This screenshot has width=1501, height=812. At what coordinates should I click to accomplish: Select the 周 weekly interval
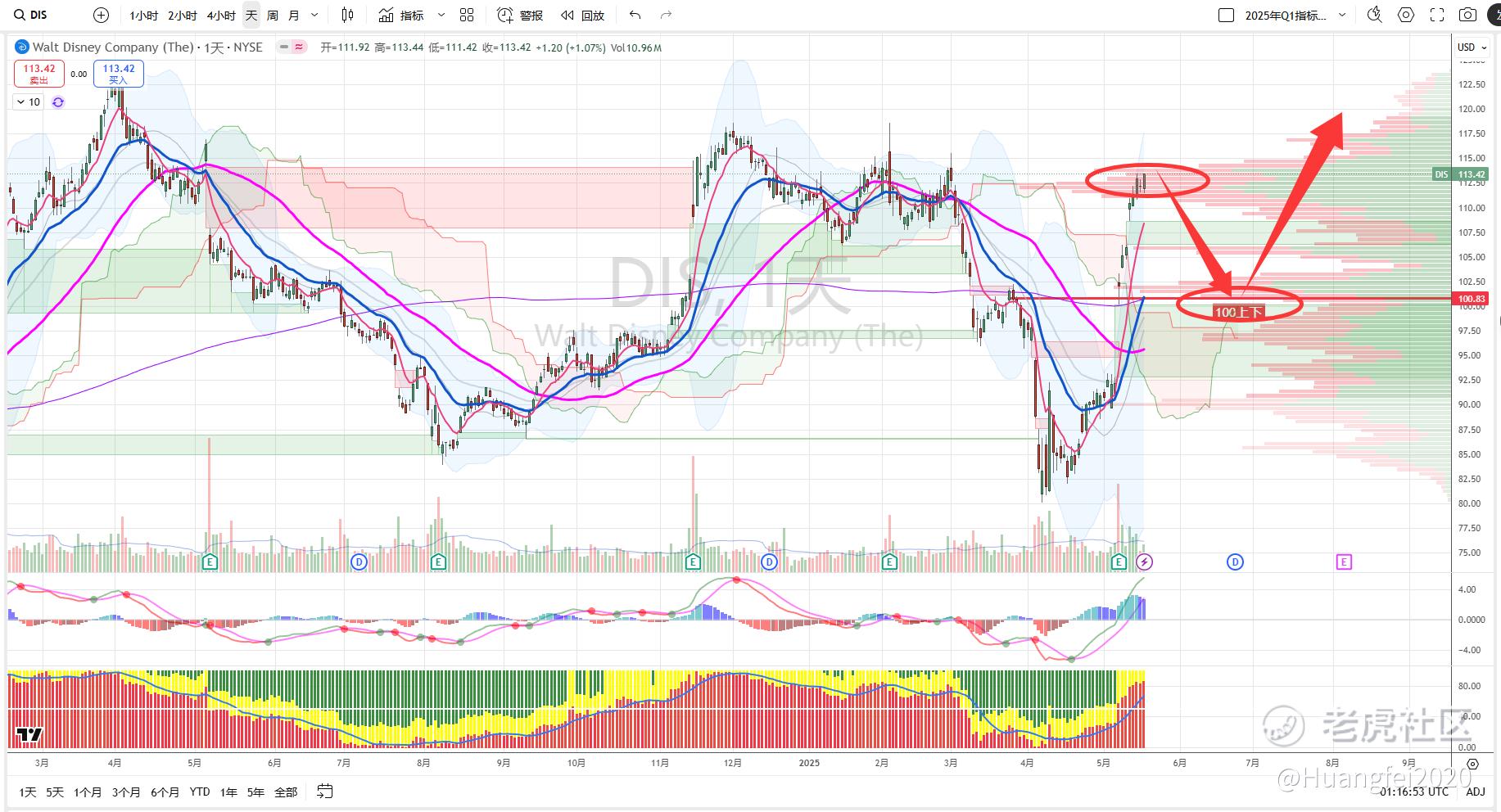(x=273, y=15)
